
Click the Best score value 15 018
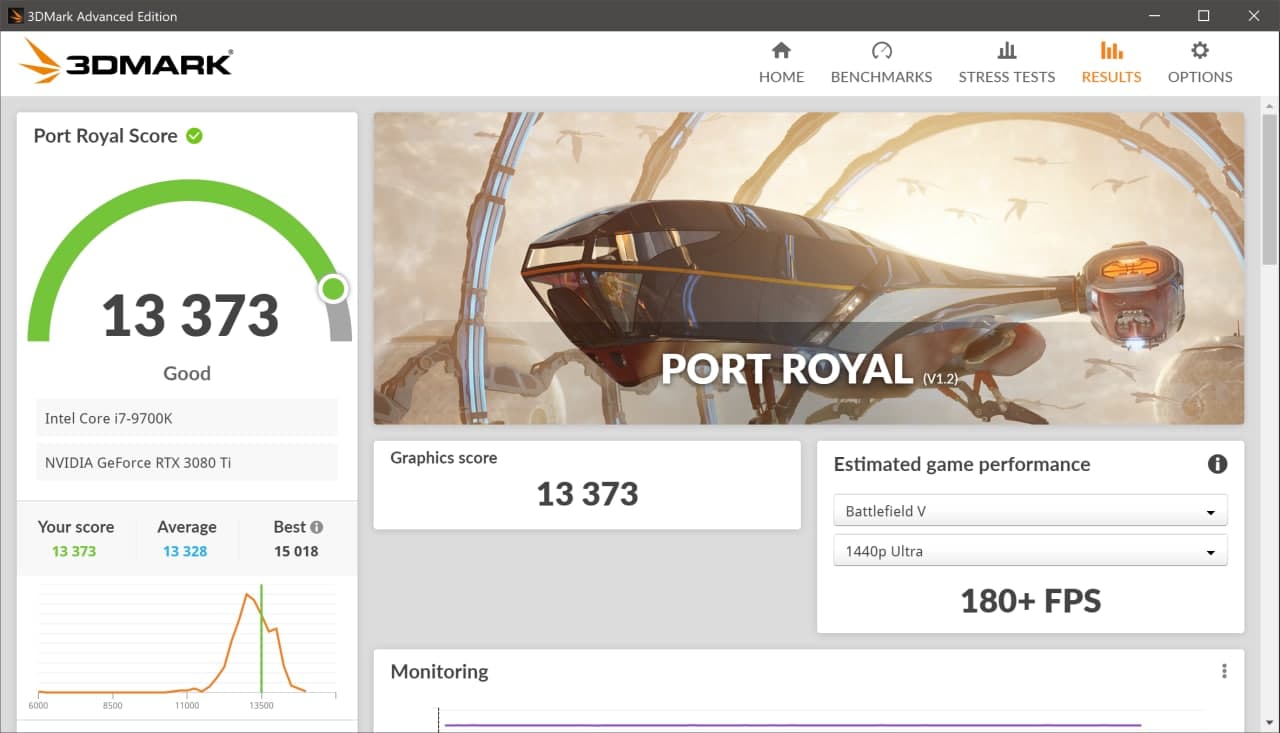296,551
